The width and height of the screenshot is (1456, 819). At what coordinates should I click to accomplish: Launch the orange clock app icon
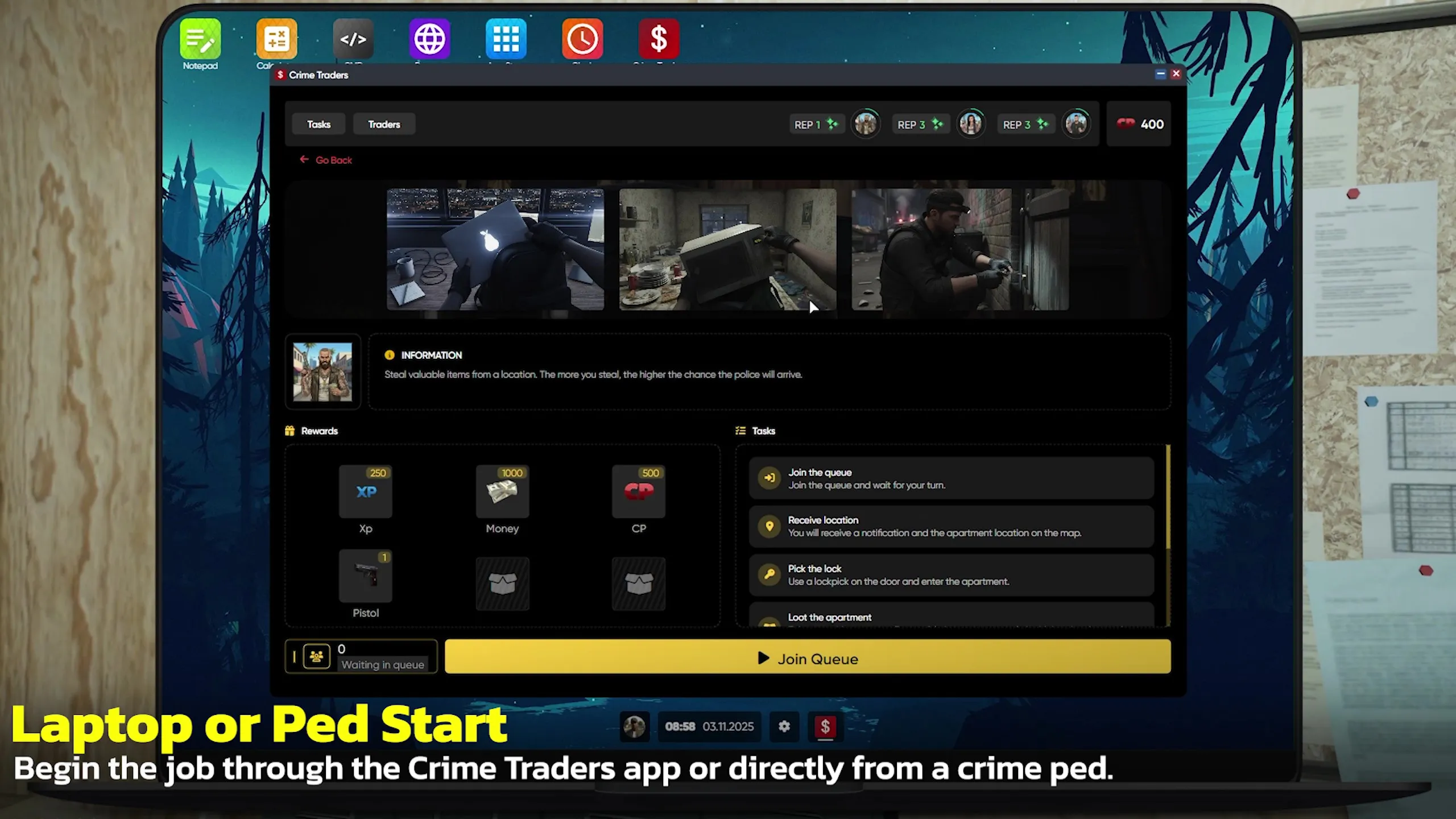582,39
